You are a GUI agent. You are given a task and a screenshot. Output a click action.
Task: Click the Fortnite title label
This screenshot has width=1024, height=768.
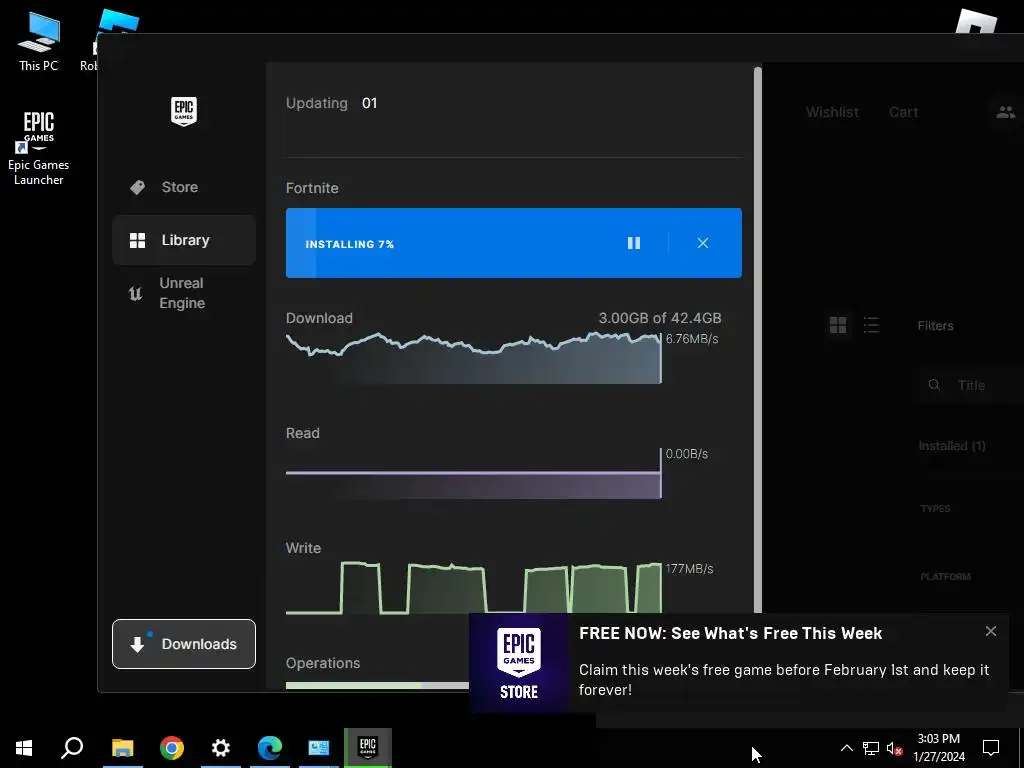[x=312, y=188]
